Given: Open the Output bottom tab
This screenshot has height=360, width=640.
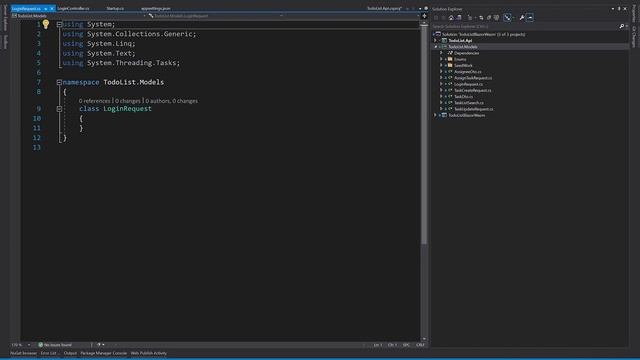Looking at the screenshot, I should coord(70,353).
